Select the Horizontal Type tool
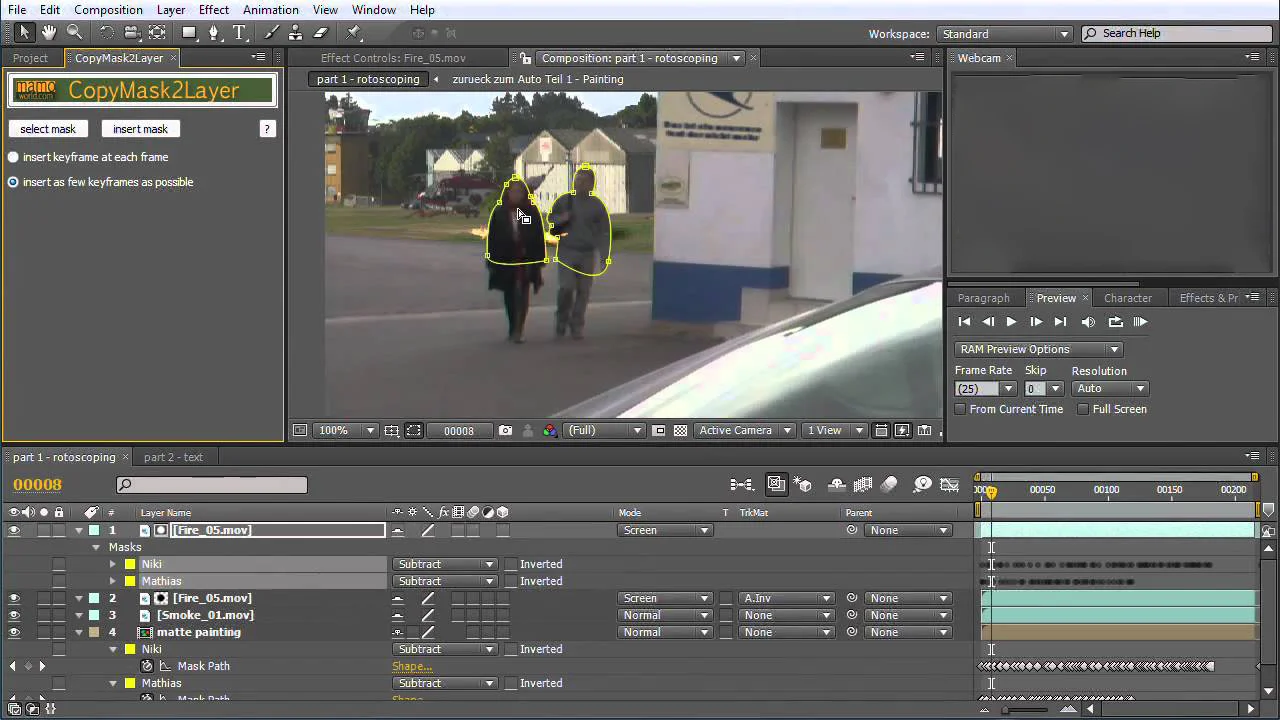1280x720 pixels. pyautogui.click(x=240, y=33)
